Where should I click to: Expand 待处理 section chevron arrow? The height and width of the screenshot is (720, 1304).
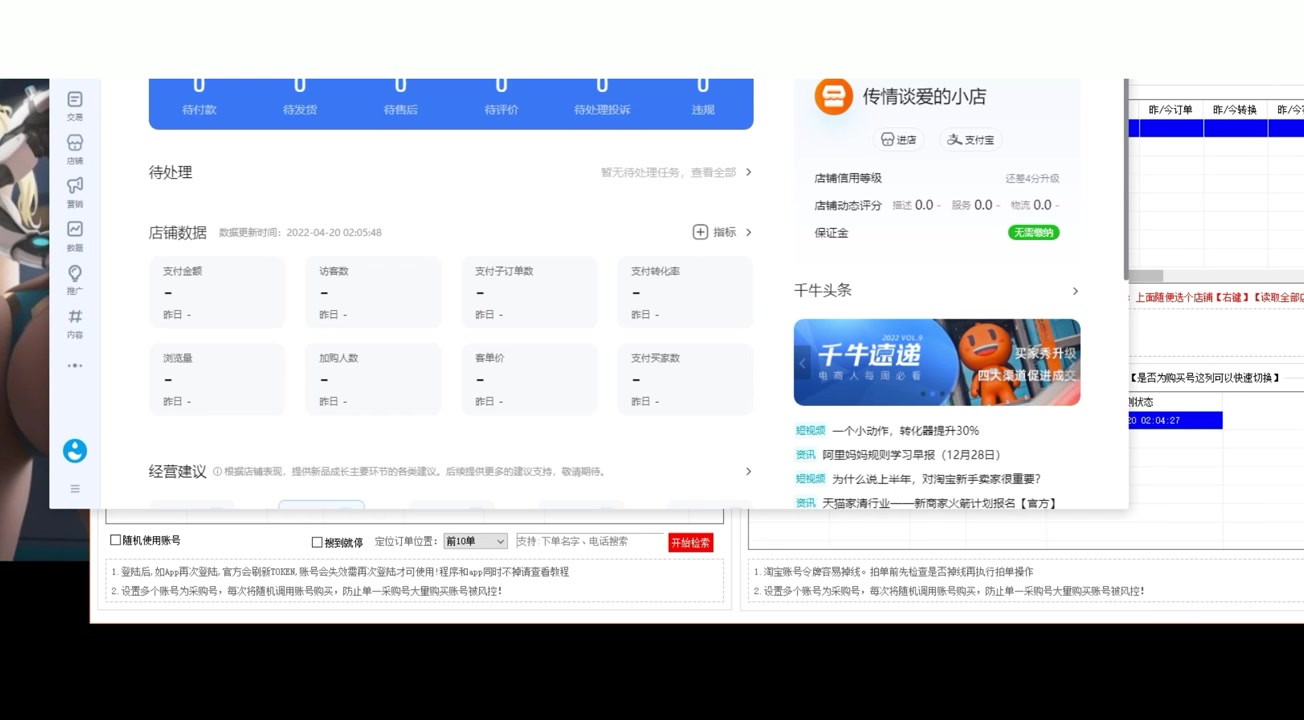pos(748,172)
